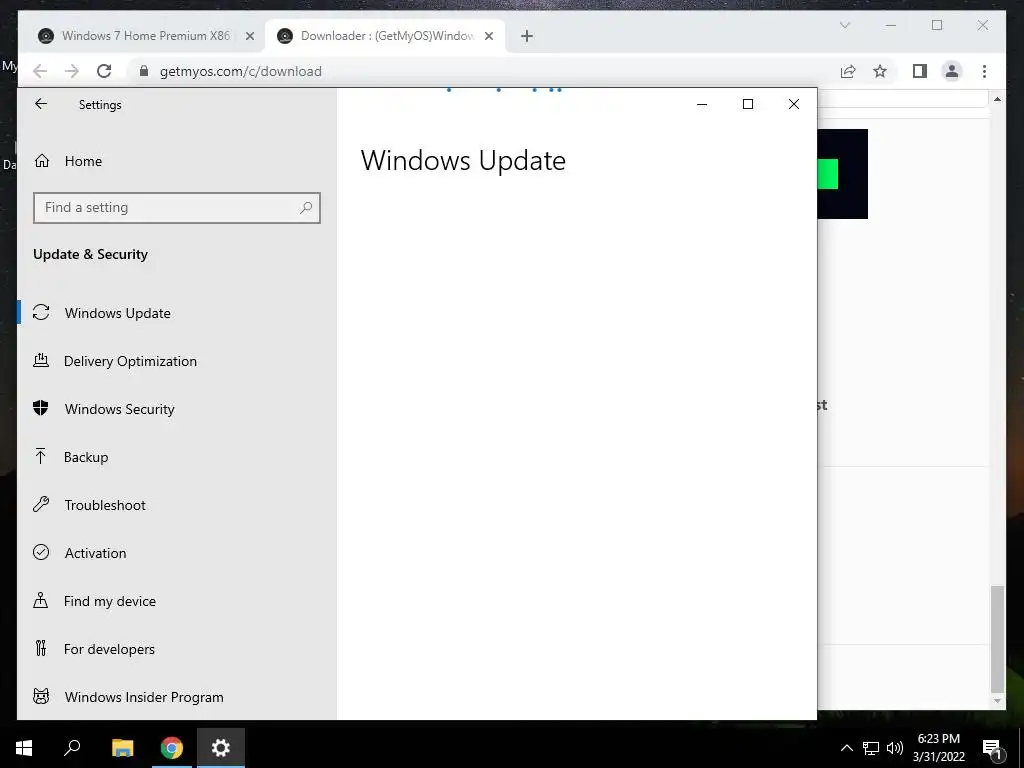Switch to Windows 7 Home Premium X86 tab
This screenshot has height=768, width=1024.
146,36
